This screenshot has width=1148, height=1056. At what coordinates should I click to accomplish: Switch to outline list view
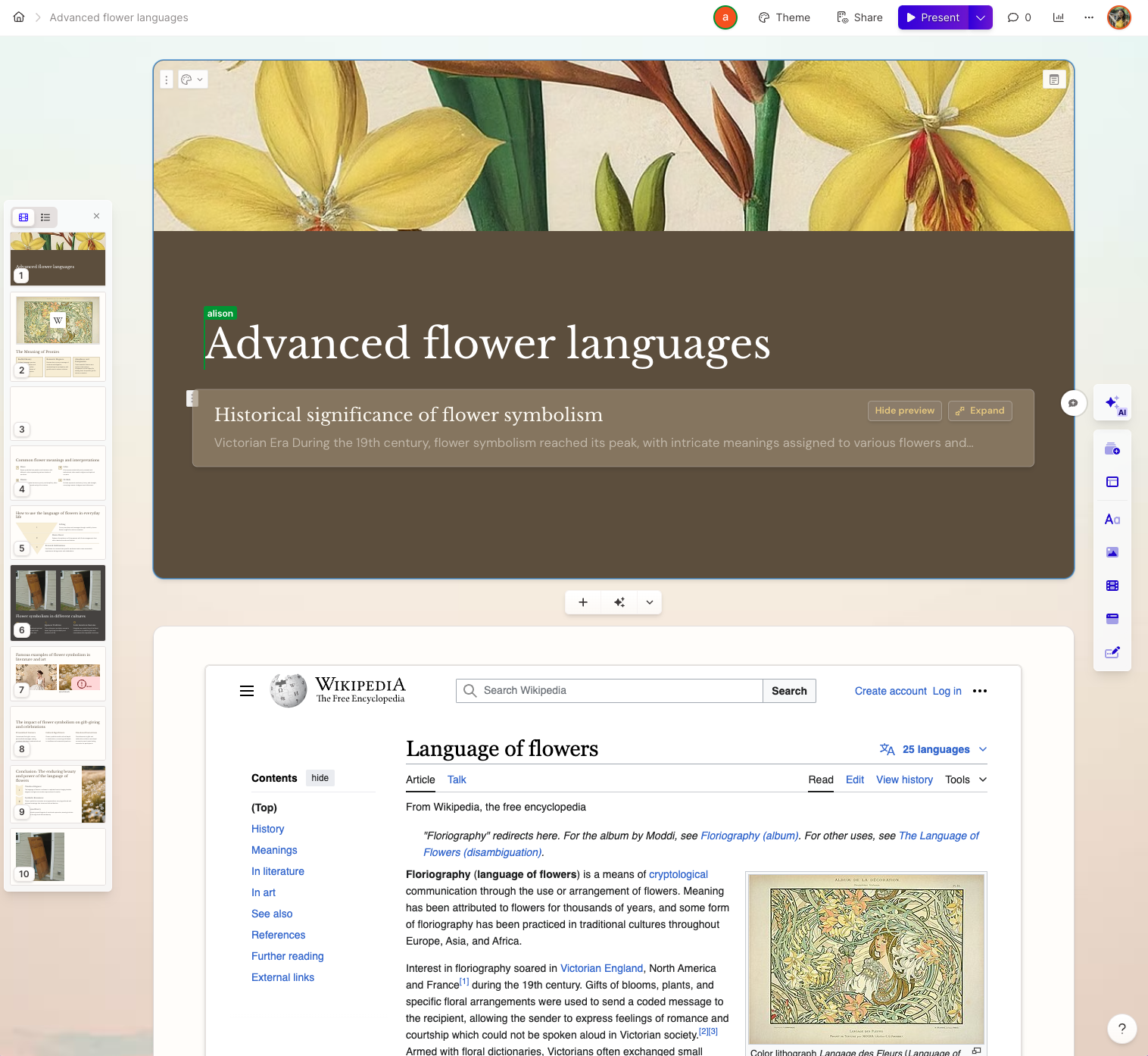[x=45, y=217]
